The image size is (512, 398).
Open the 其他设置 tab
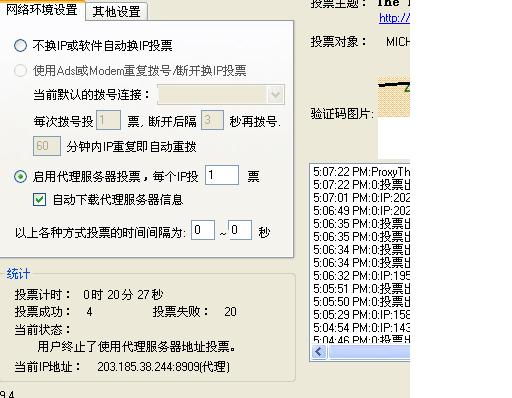[116, 12]
